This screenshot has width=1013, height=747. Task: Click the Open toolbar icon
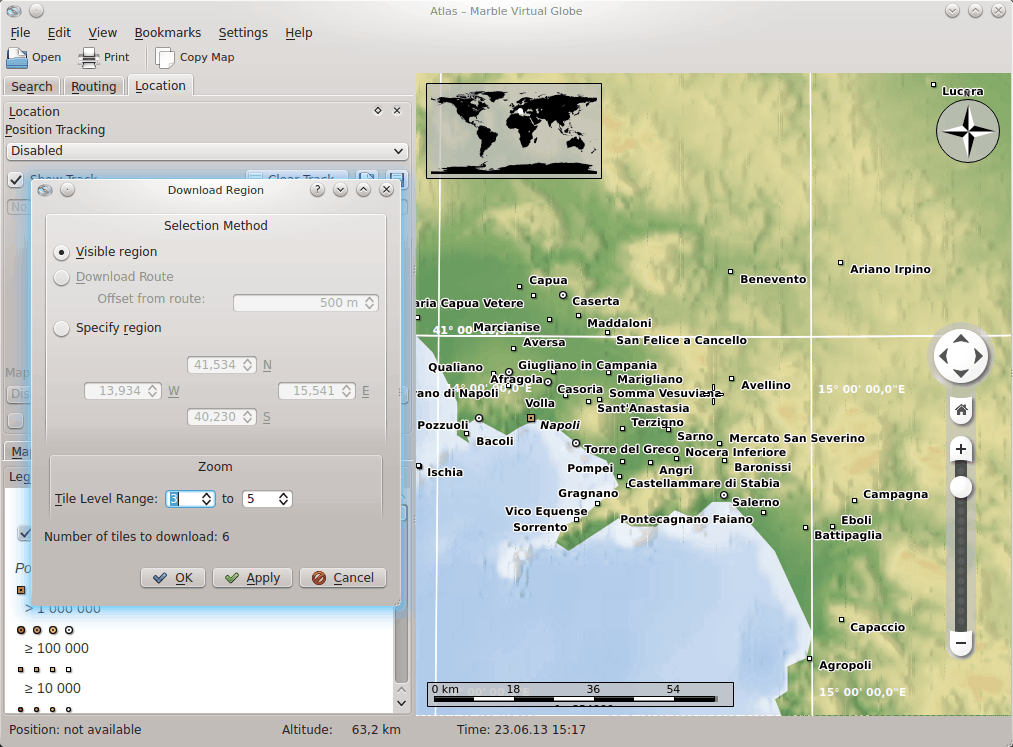coord(17,57)
